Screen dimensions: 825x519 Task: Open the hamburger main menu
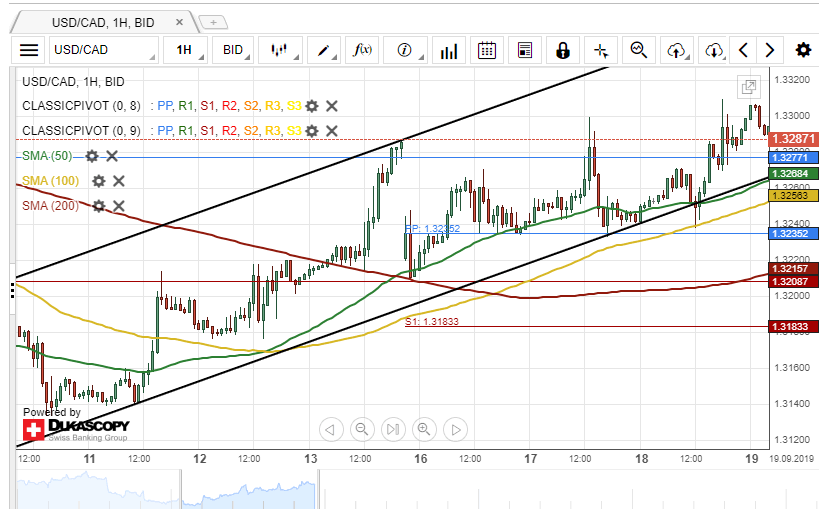(x=29, y=50)
